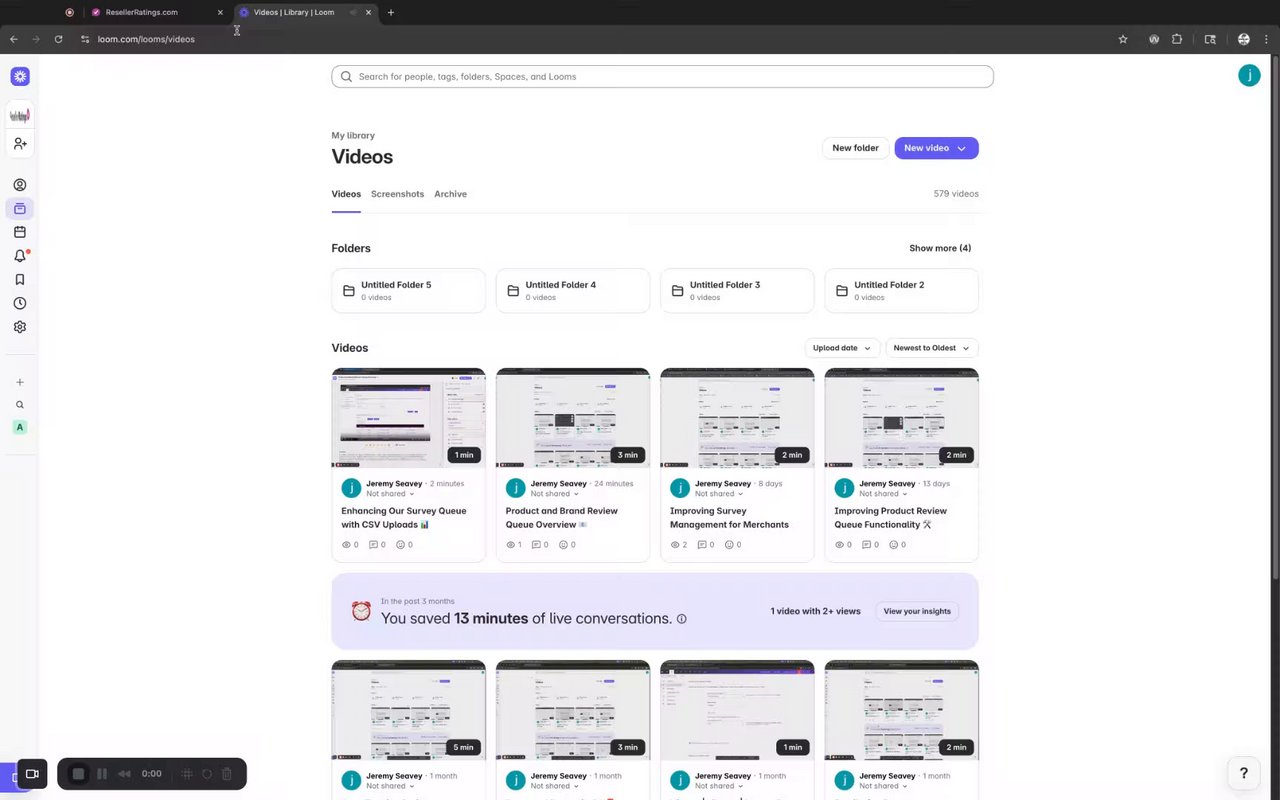Screen dimensions: 1280x800
Task: Click the pause button in recorder bar
Action: (x=102, y=774)
